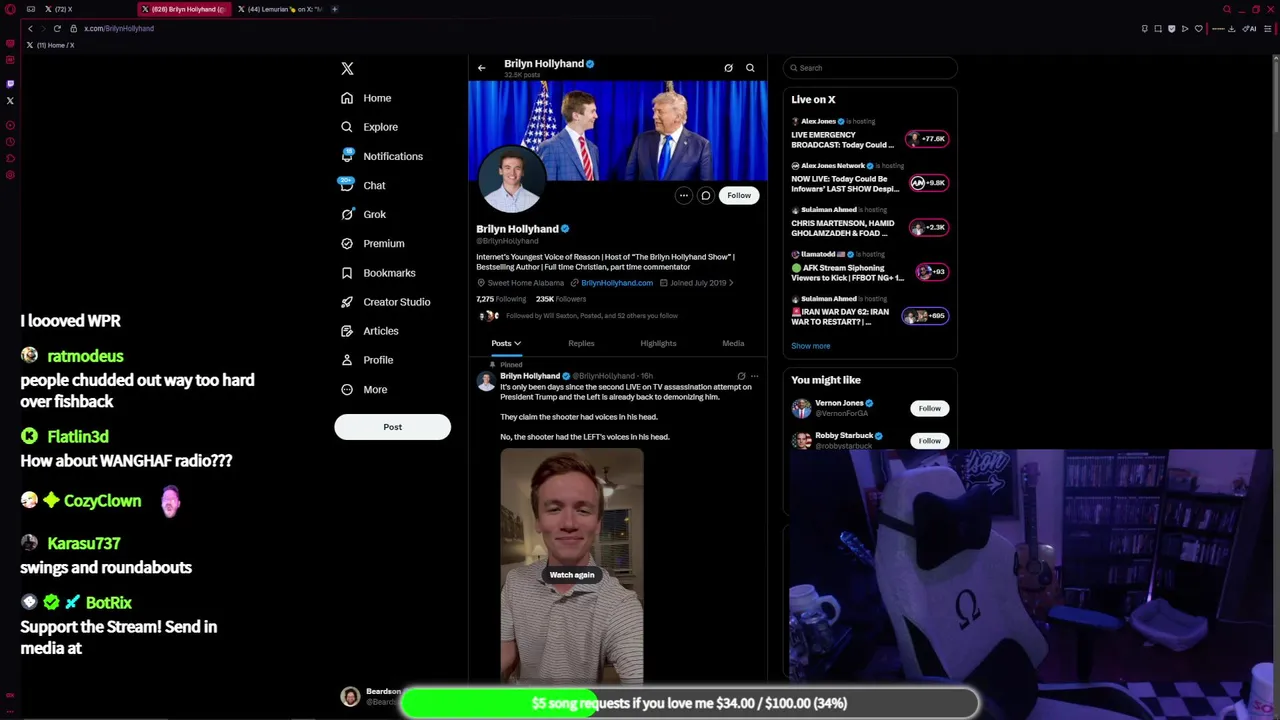Screen dimensions: 1280x720
Task: Message Brilyn Hollyhand with the chat icon
Action: pyautogui.click(x=705, y=195)
